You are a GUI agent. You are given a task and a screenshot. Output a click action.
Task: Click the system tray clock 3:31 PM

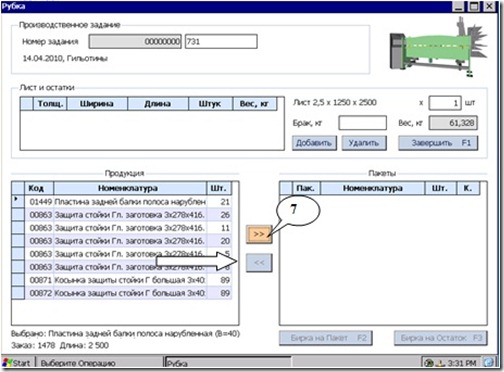pyautogui.click(x=462, y=363)
